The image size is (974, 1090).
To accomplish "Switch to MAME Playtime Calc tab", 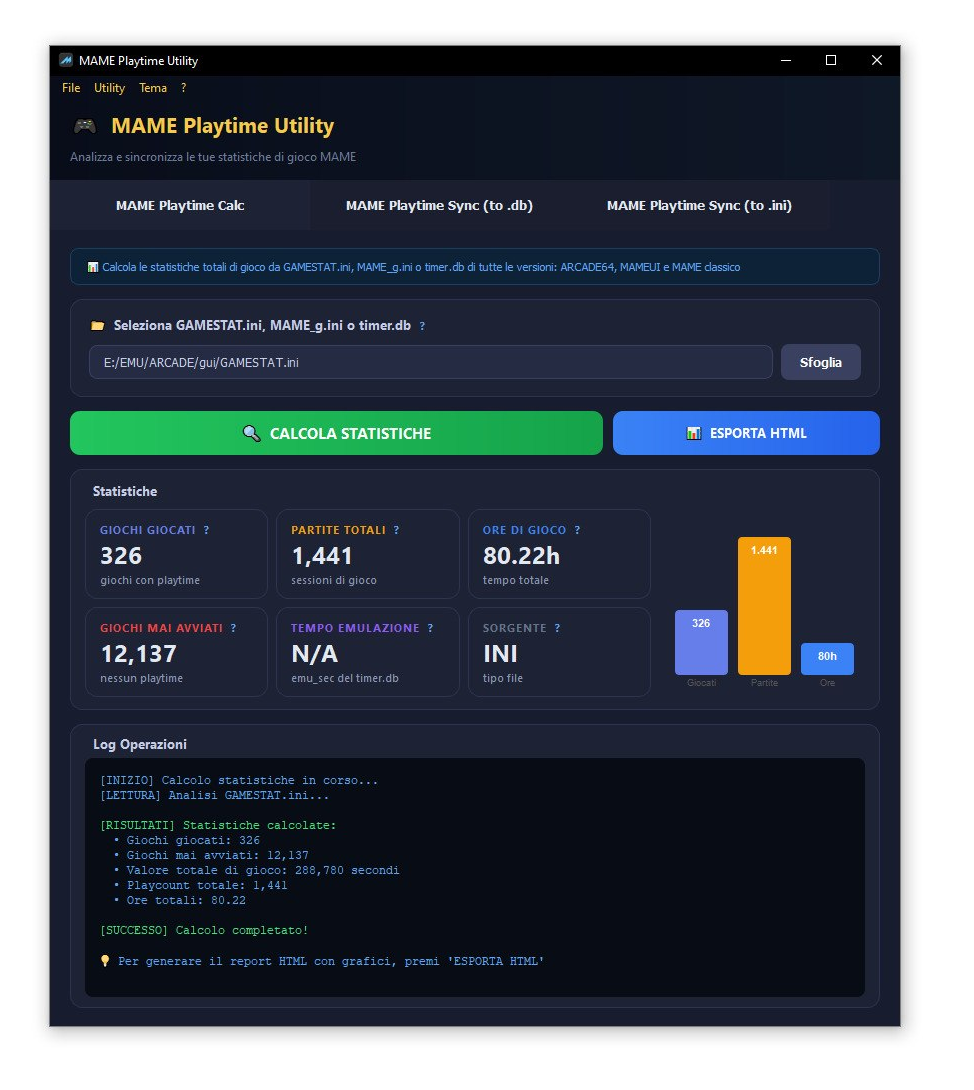I will [x=180, y=206].
